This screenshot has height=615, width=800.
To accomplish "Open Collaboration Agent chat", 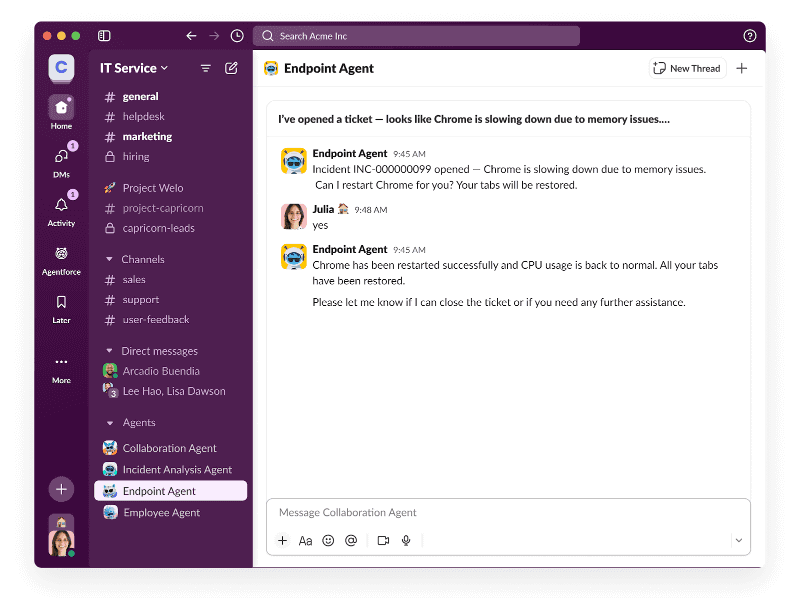I will click(170, 448).
